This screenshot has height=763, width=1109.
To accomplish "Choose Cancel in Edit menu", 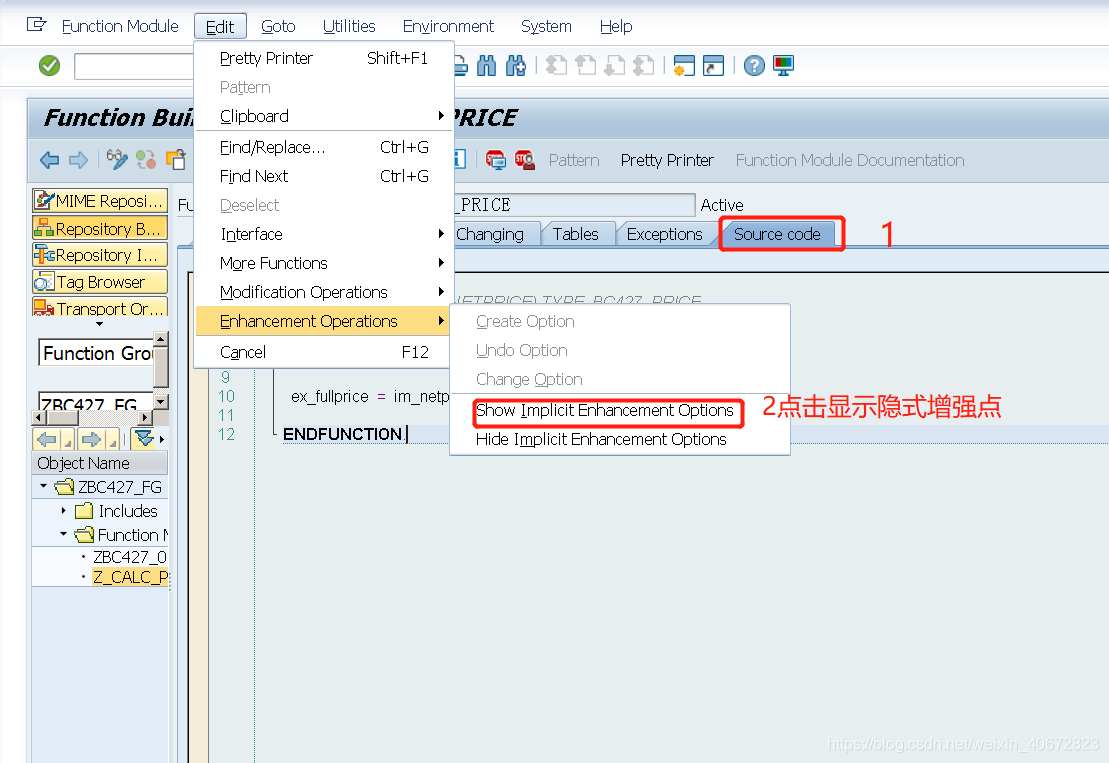I will tap(324, 352).
